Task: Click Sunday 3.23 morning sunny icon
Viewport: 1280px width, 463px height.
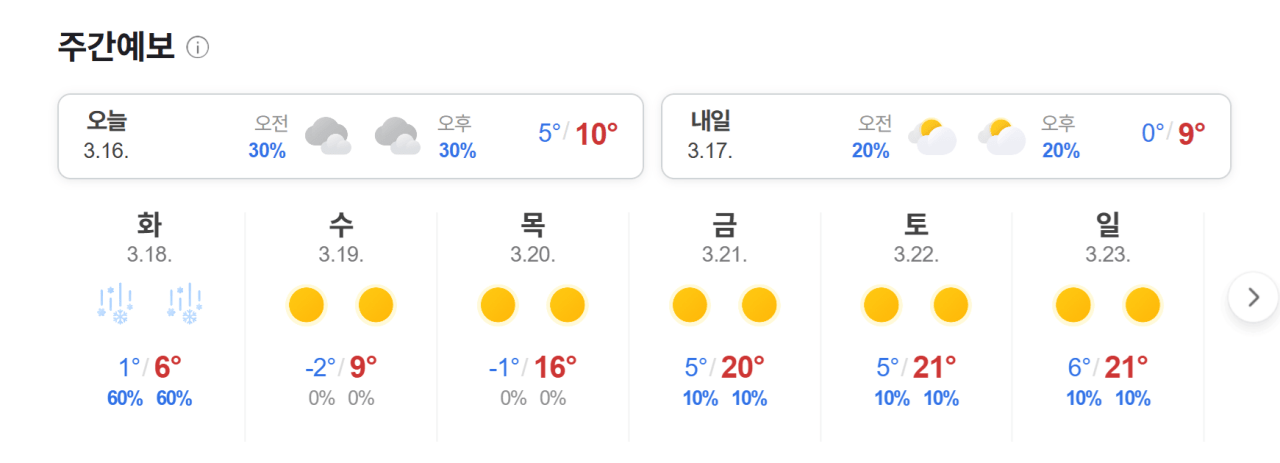Action: [x=1073, y=304]
